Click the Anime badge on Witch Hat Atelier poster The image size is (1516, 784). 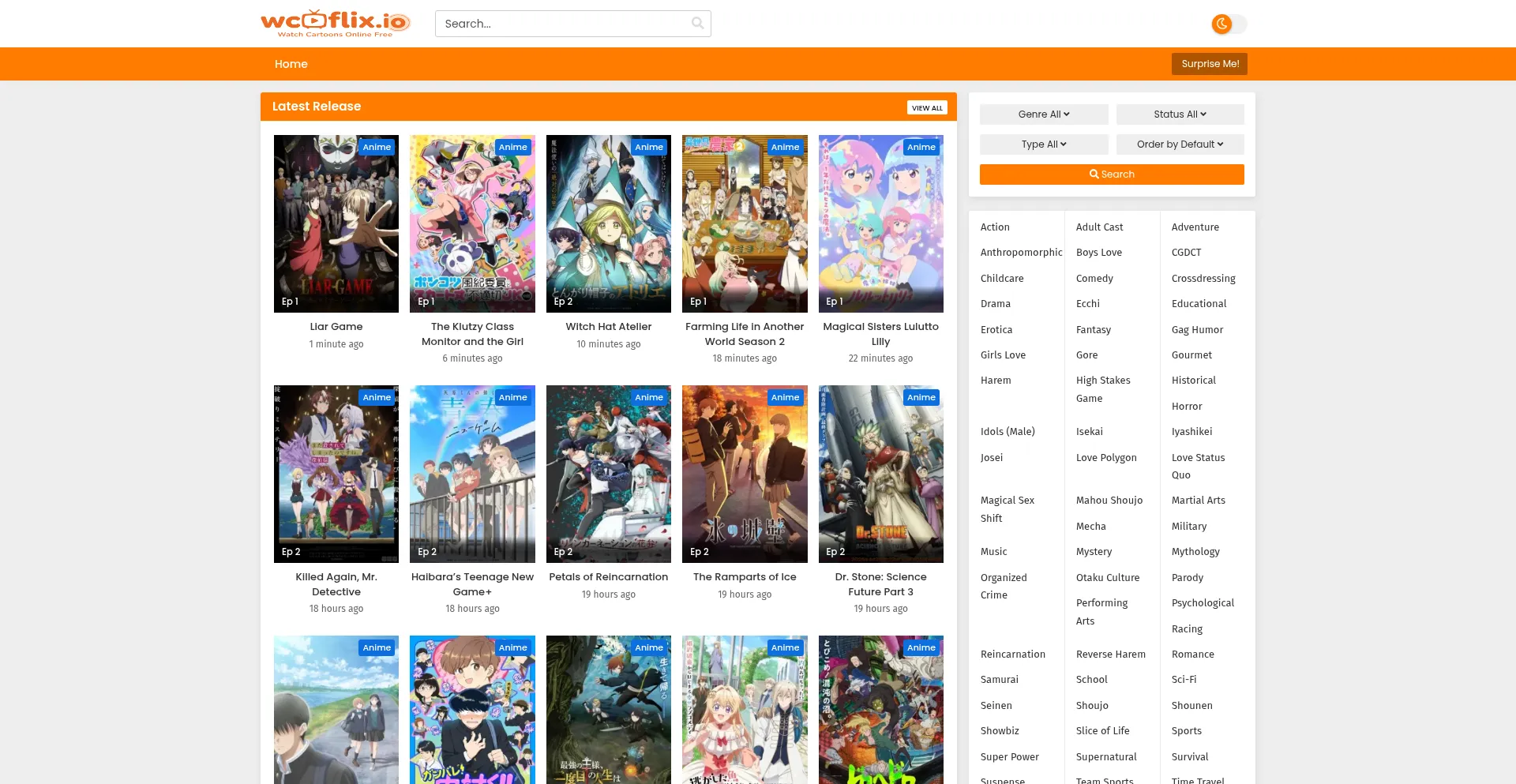click(x=649, y=147)
